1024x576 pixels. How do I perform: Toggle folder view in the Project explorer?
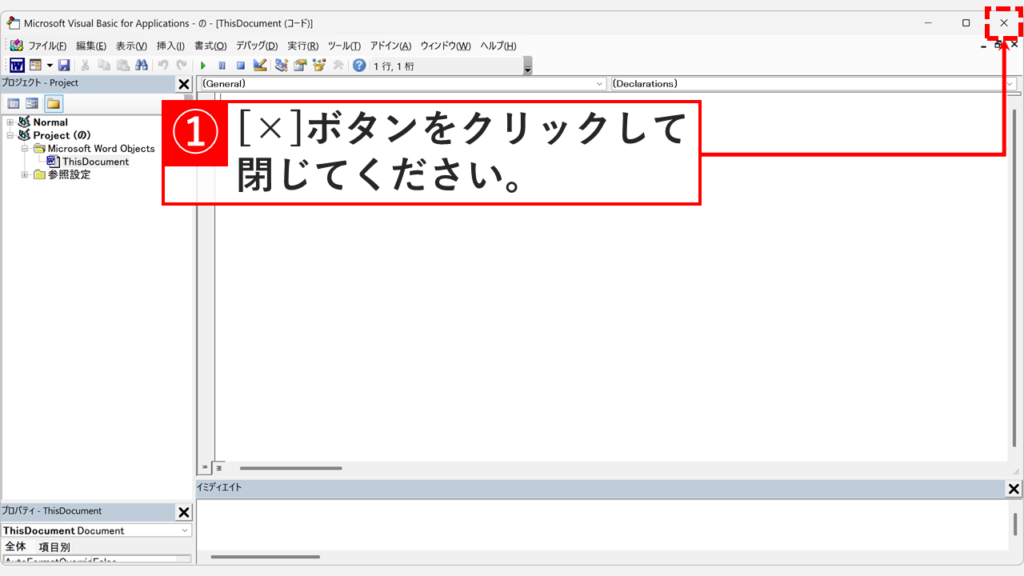click(x=52, y=102)
